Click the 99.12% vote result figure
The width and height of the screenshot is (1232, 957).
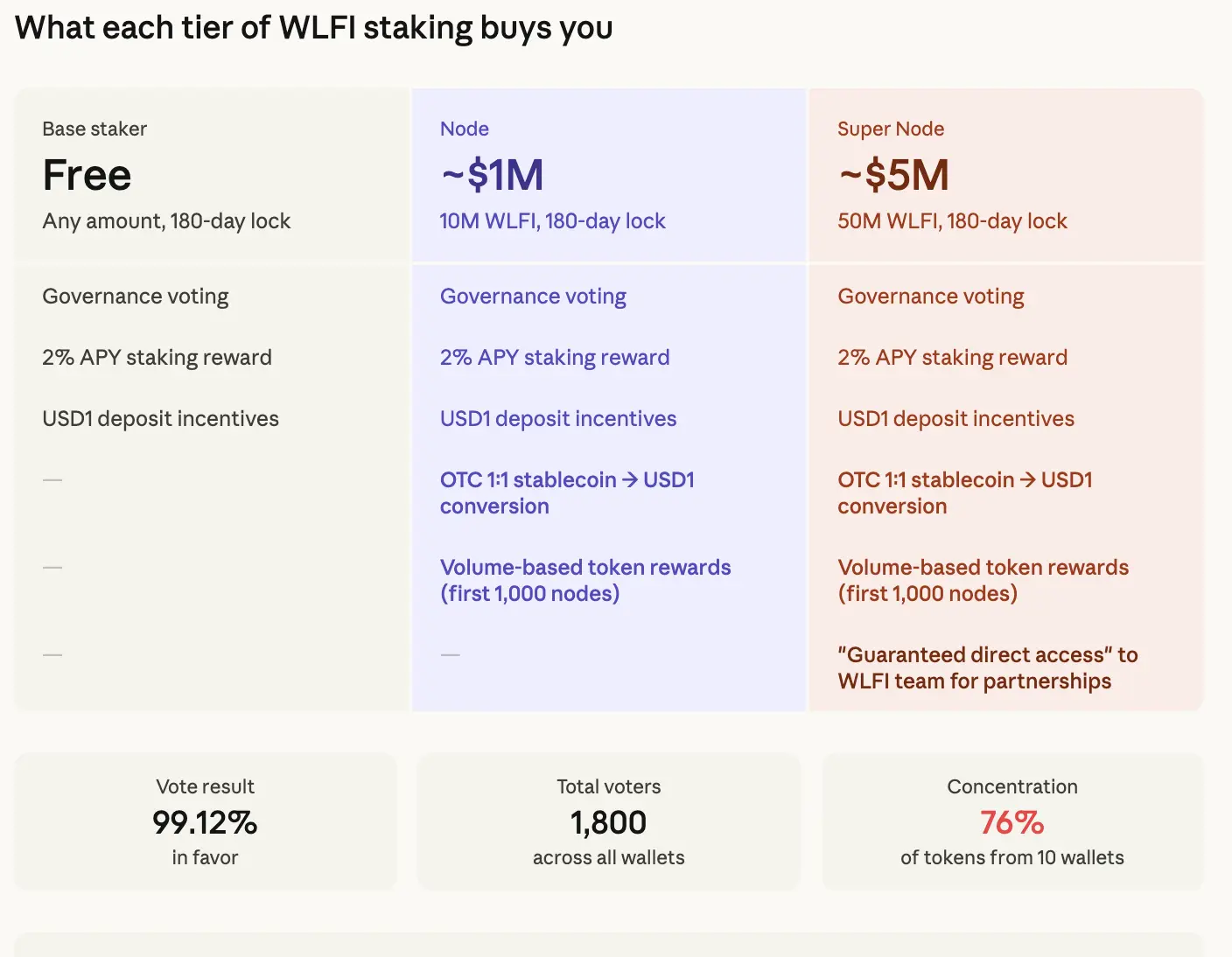coord(205,822)
